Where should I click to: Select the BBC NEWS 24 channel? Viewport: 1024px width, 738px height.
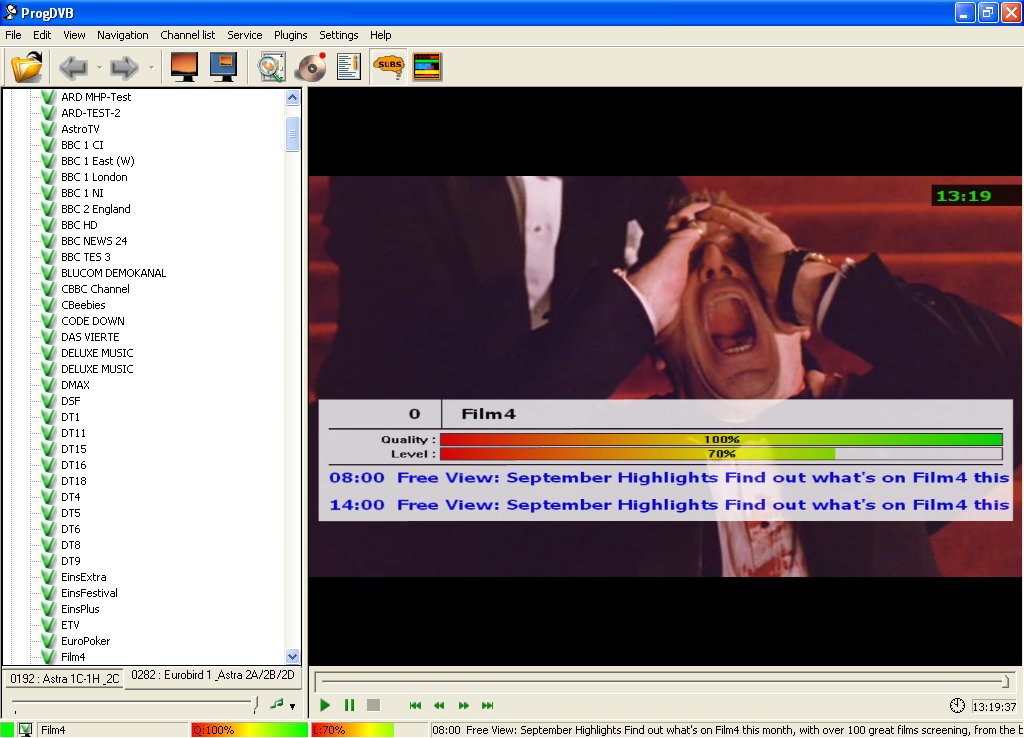pyautogui.click(x=94, y=241)
